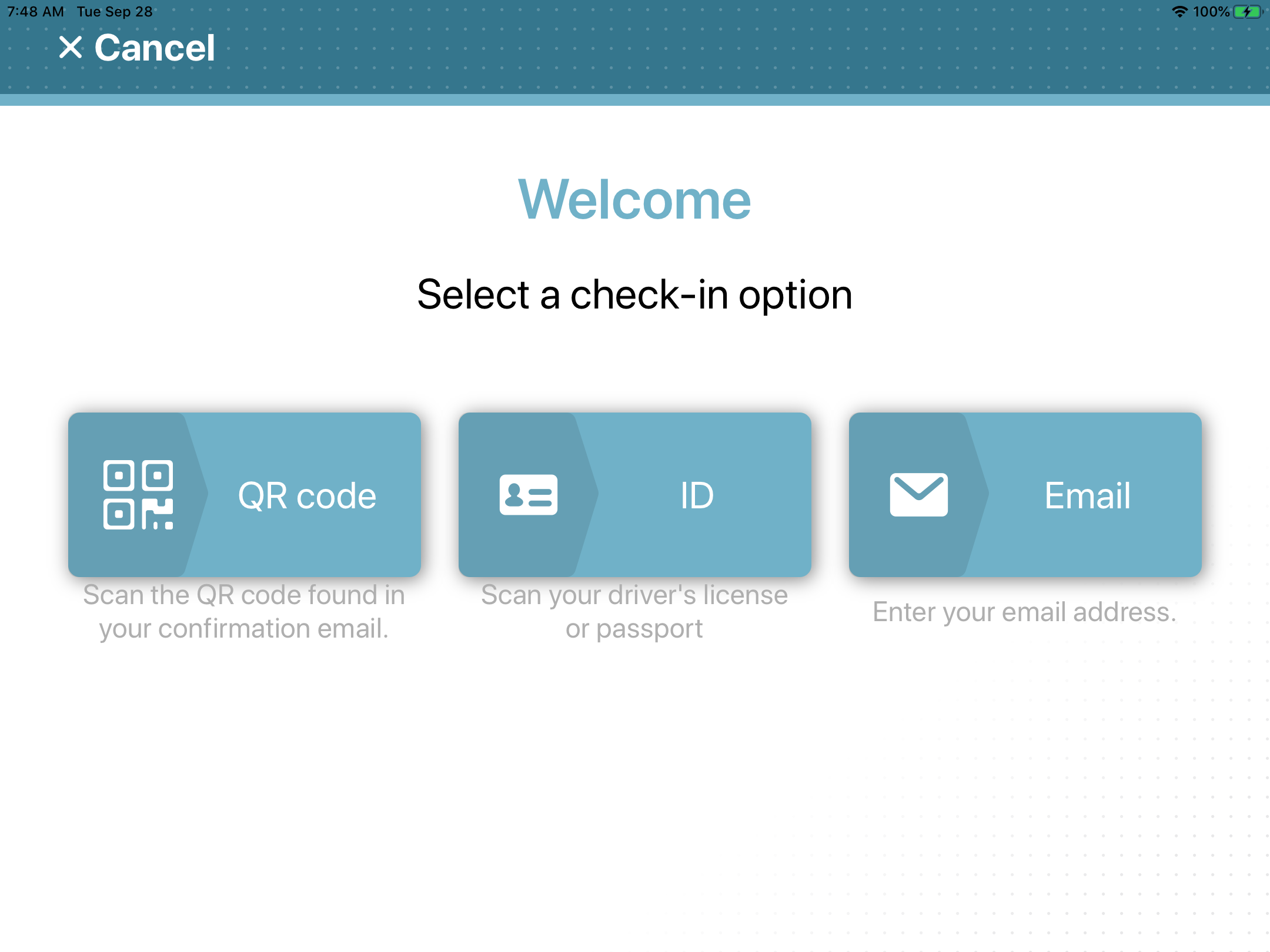Image resolution: width=1270 pixels, height=952 pixels.
Task: Expand the ID check-in option
Action: coord(634,494)
